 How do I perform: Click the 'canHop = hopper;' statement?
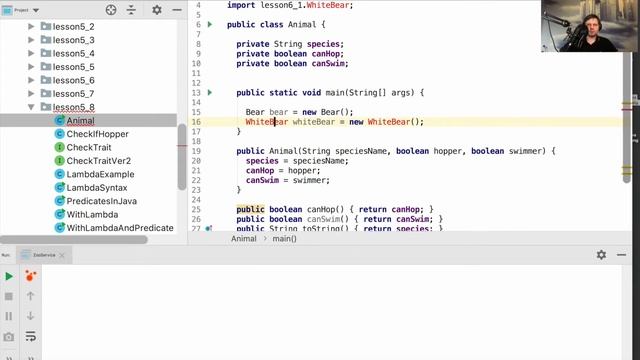coord(283,171)
